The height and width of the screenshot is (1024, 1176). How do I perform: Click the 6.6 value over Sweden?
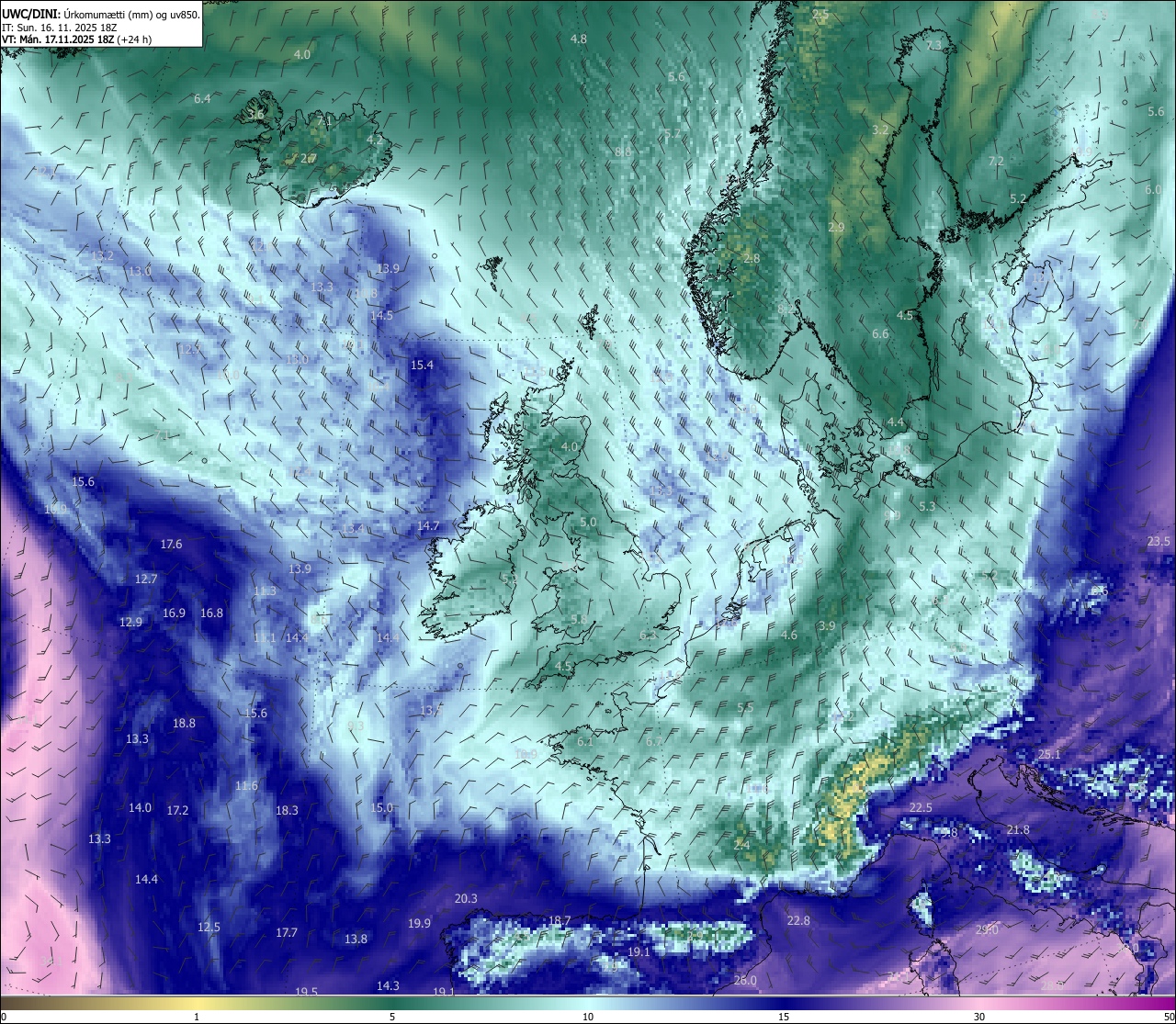880,333
